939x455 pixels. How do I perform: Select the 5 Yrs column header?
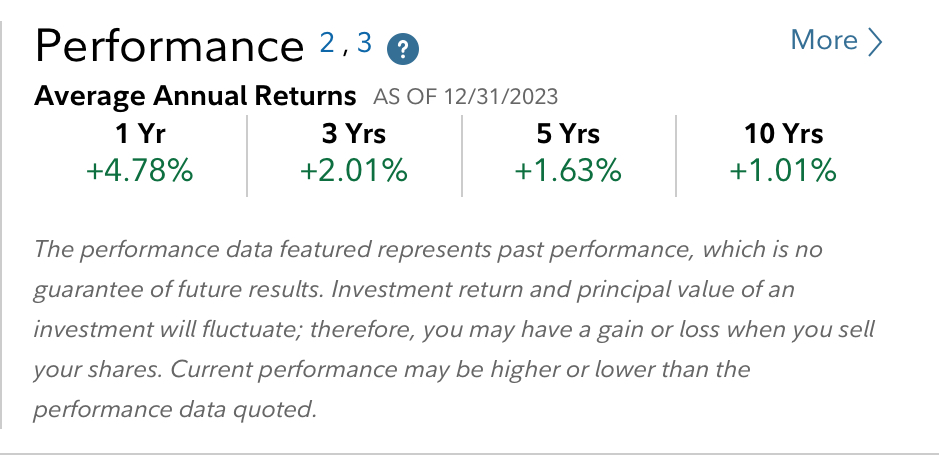coord(568,133)
